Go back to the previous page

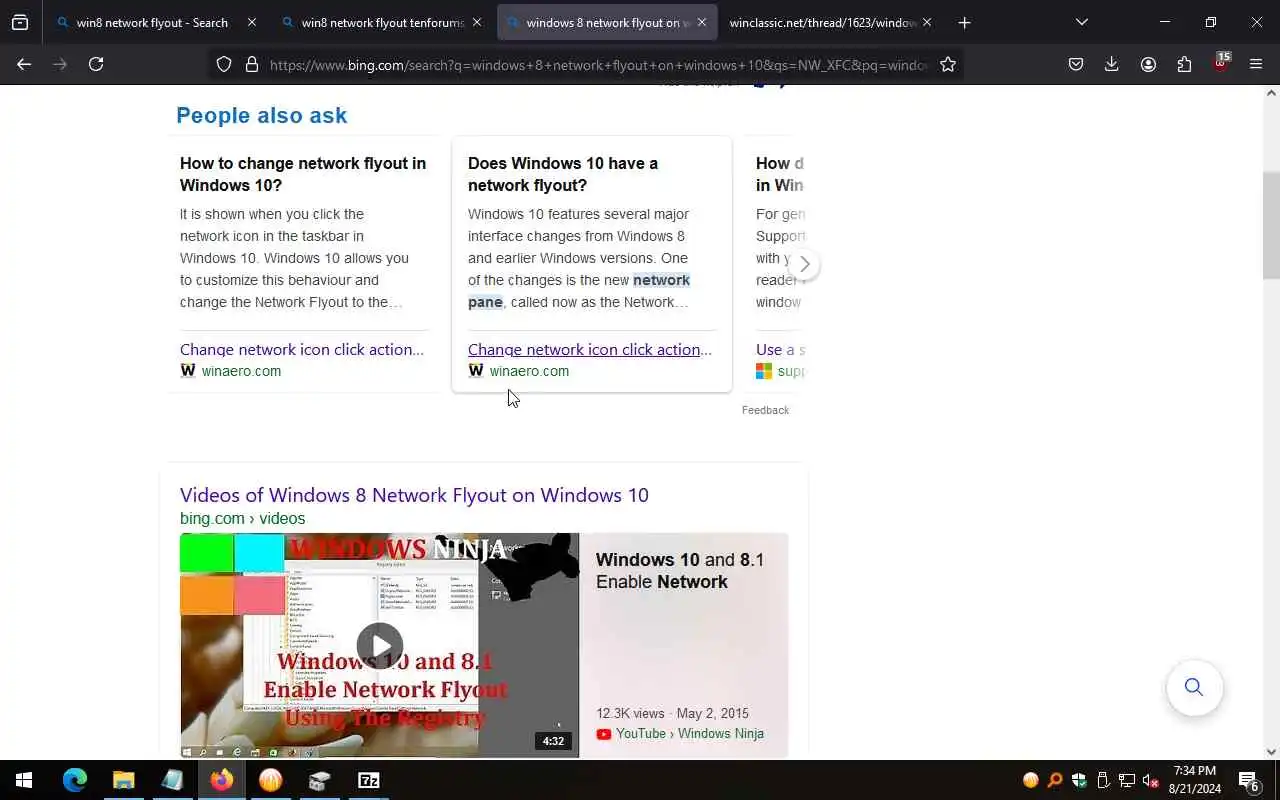[24, 64]
